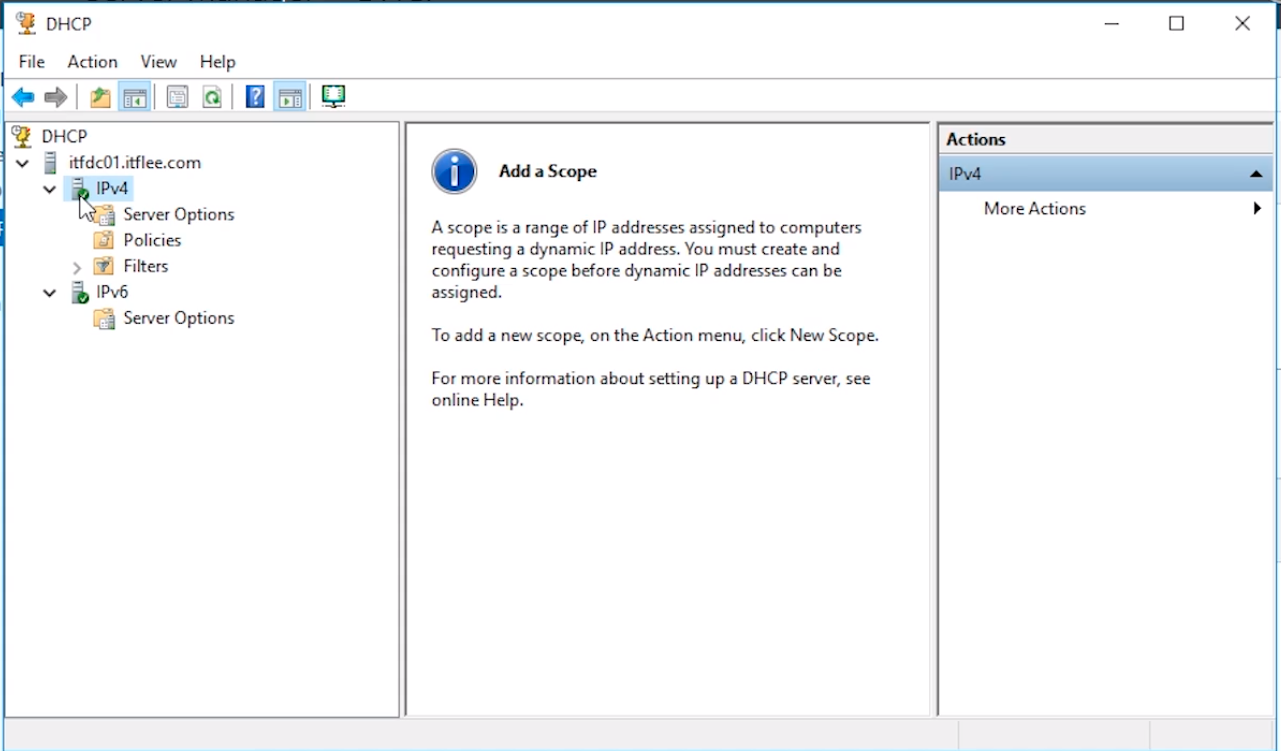Collapse the IPv4 node
The width and height of the screenshot is (1281, 751).
coord(49,189)
